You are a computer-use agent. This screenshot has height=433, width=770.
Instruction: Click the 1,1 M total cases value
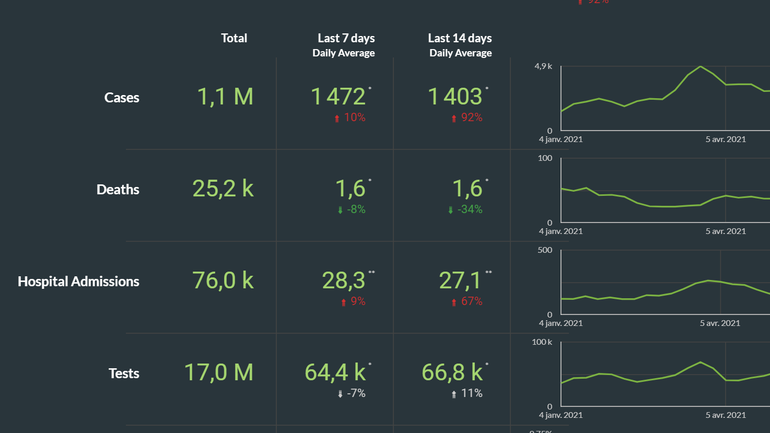(x=225, y=97)
